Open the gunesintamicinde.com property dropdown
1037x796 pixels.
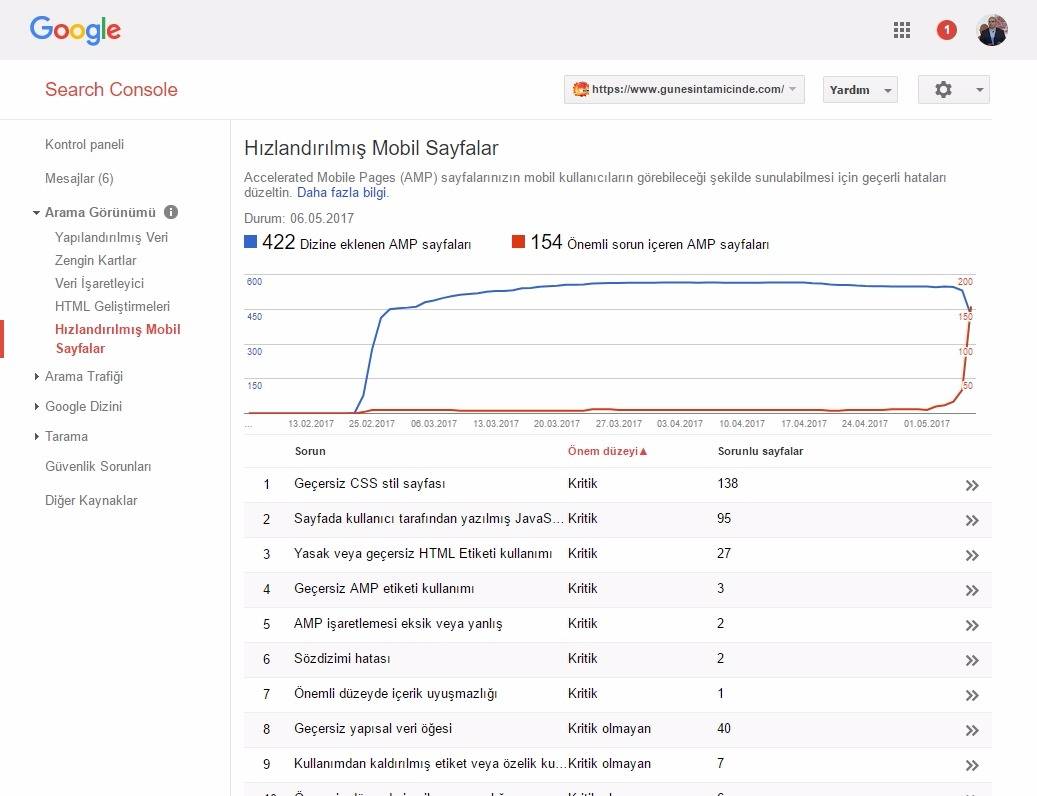click(x=684, y=89)
